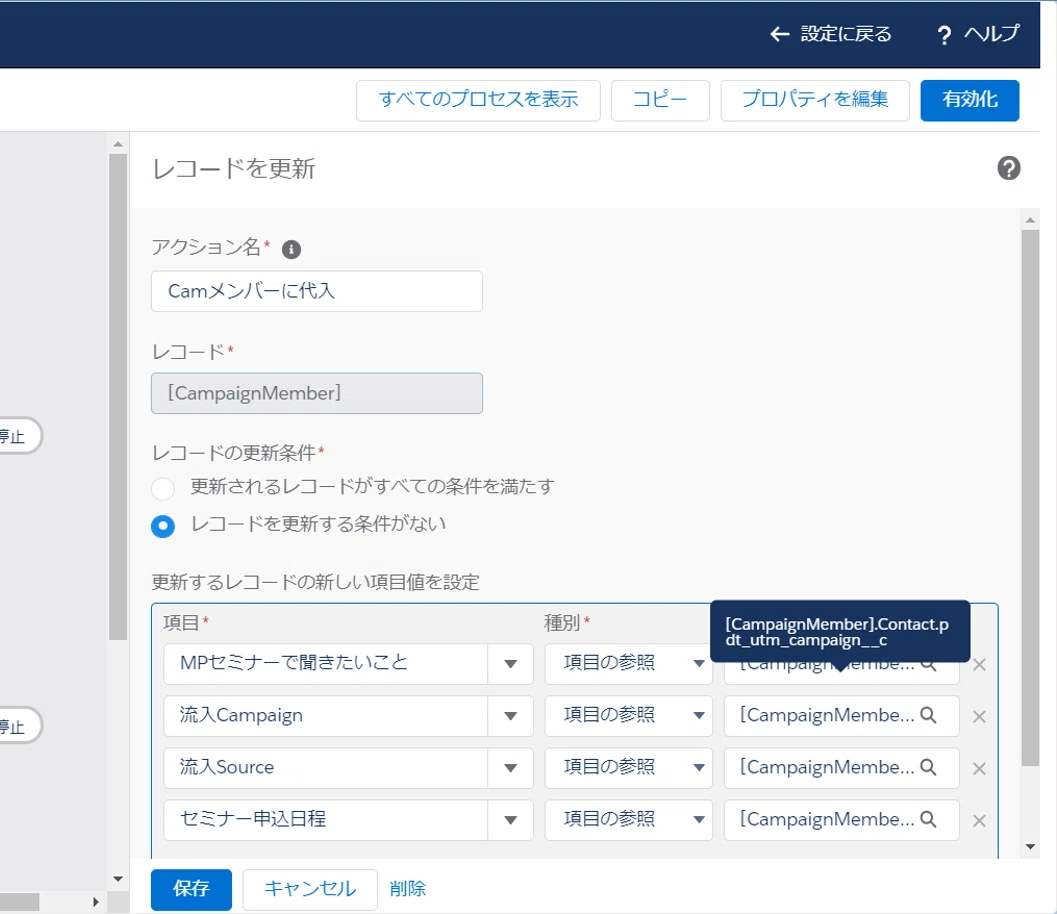
Task: Click the 削除 link
Action: 408,888
